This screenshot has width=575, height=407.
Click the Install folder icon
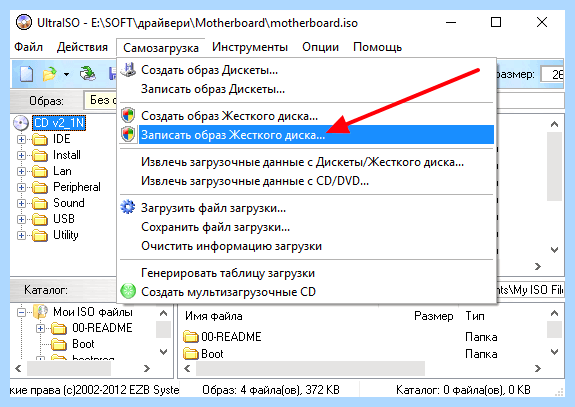(40, 155)
